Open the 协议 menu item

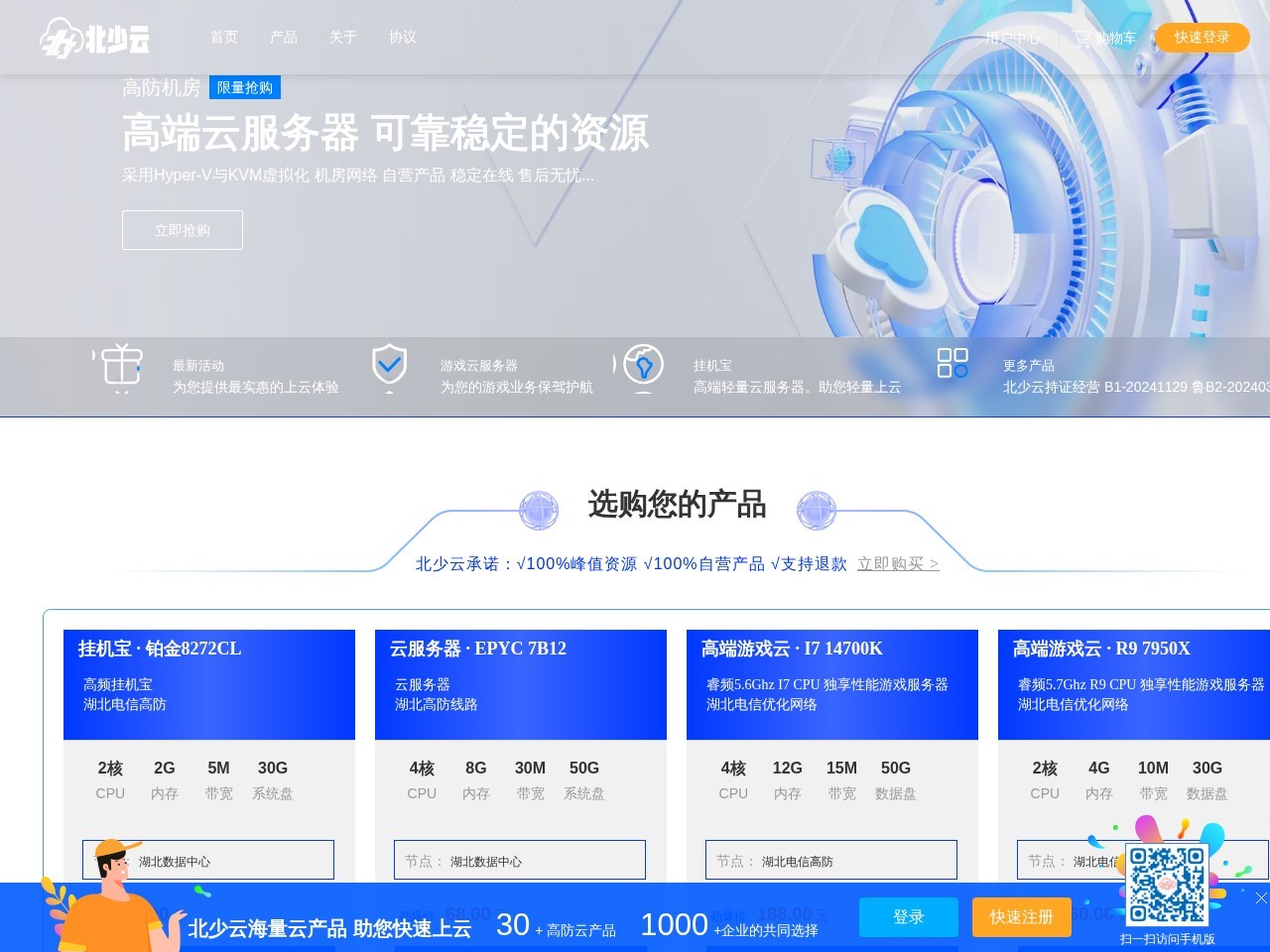(x=401, y=37)
